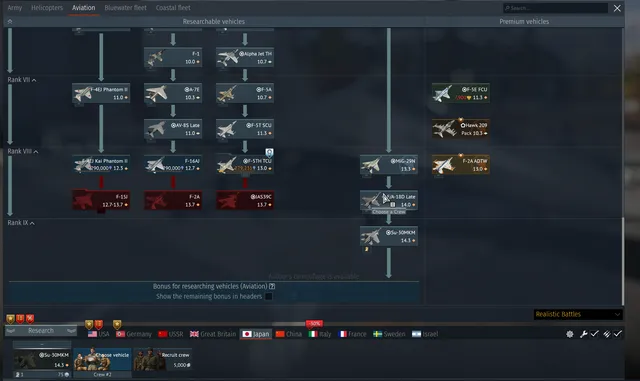
Task: Select the Germany nation tab
Action: 133,334
